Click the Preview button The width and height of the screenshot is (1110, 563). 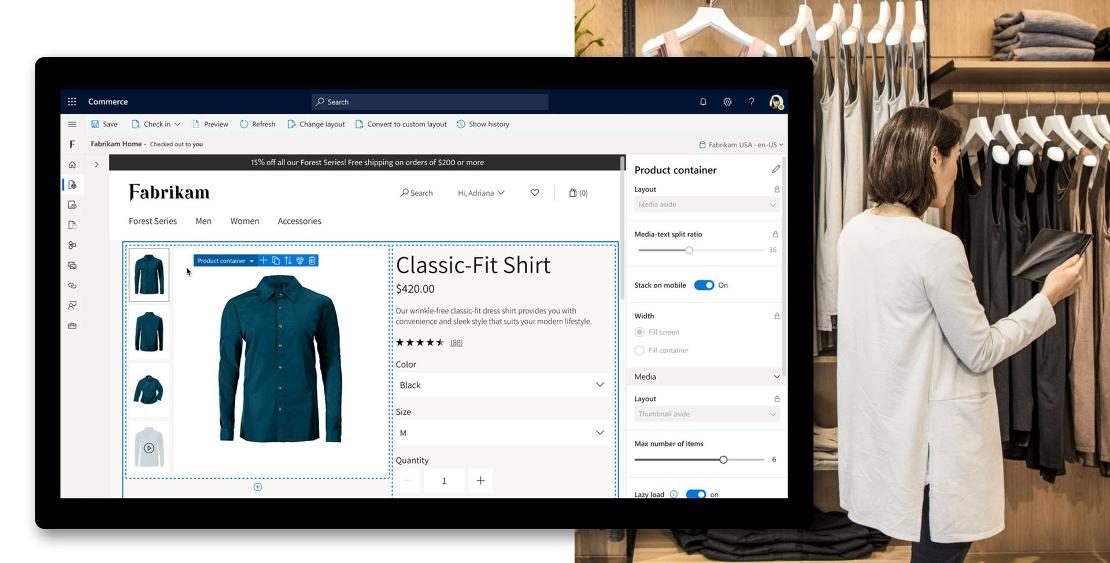[210, 124]
